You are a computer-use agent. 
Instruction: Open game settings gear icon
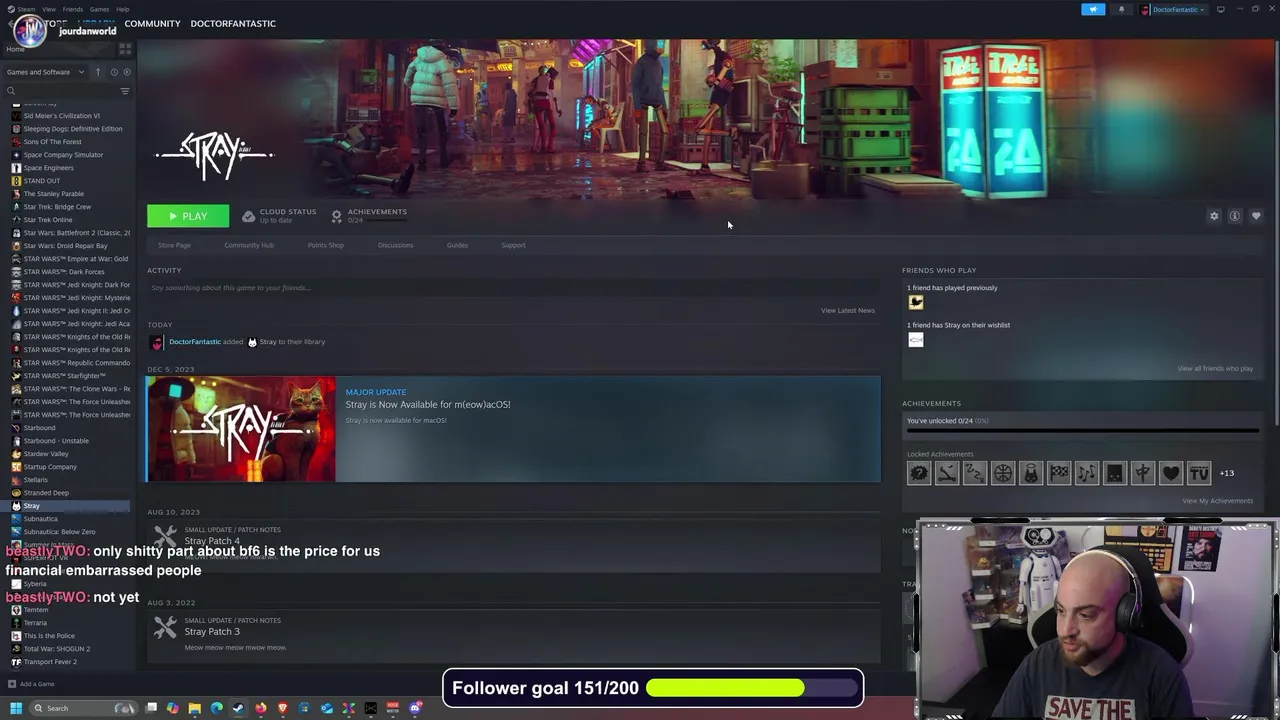click(1214, 216)
